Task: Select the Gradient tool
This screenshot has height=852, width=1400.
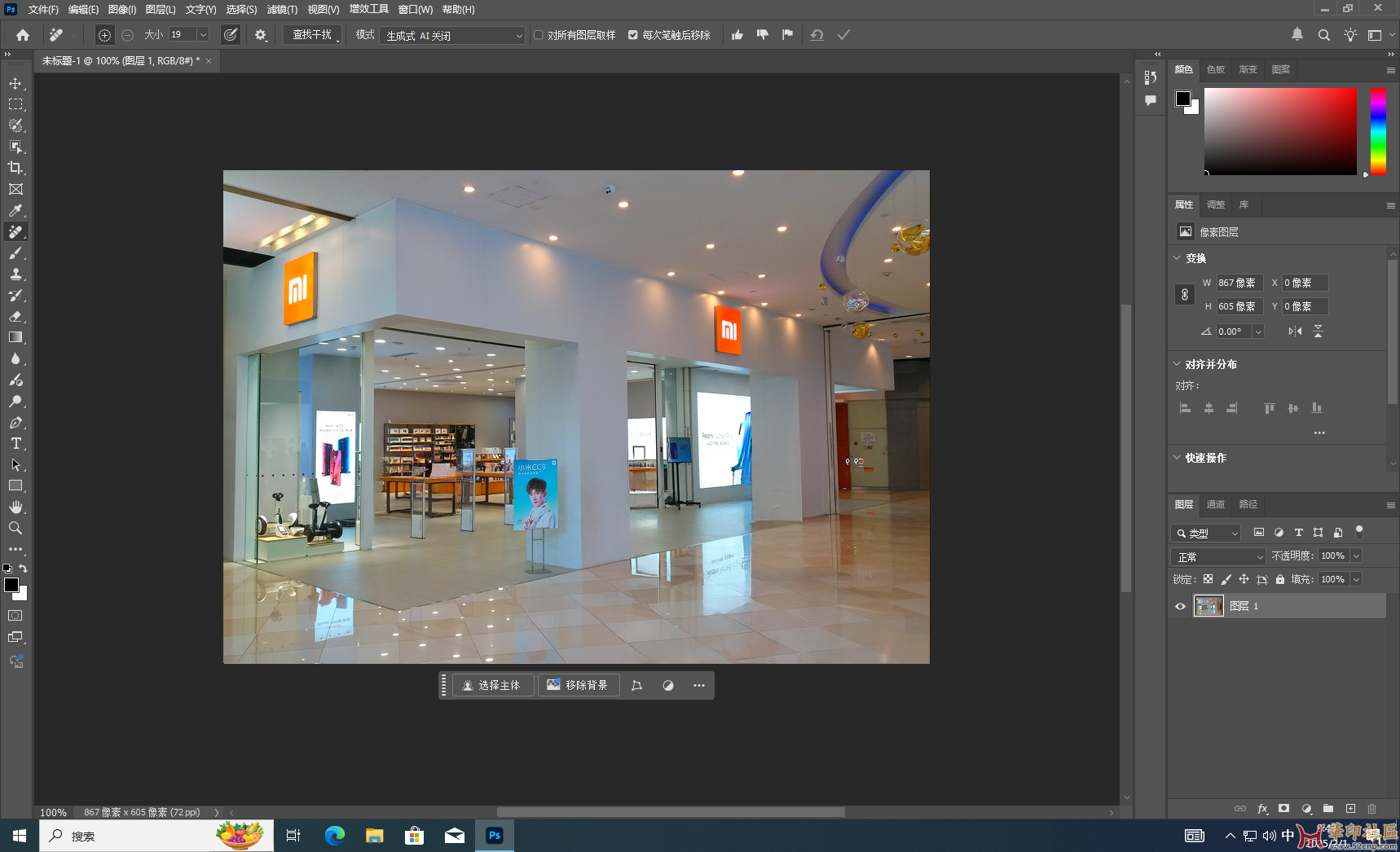Action: click(15, 337)
